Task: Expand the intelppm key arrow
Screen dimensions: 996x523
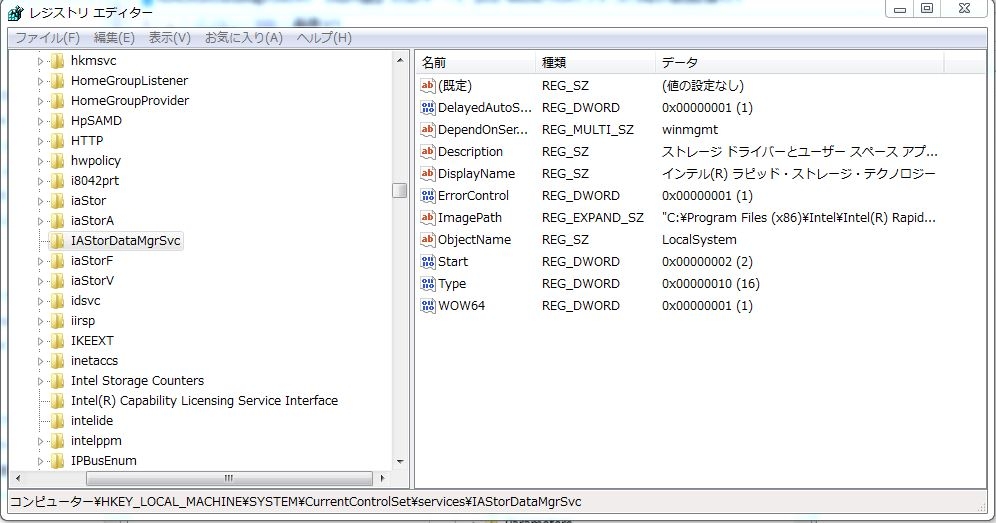Action: [x=40, y=441]
